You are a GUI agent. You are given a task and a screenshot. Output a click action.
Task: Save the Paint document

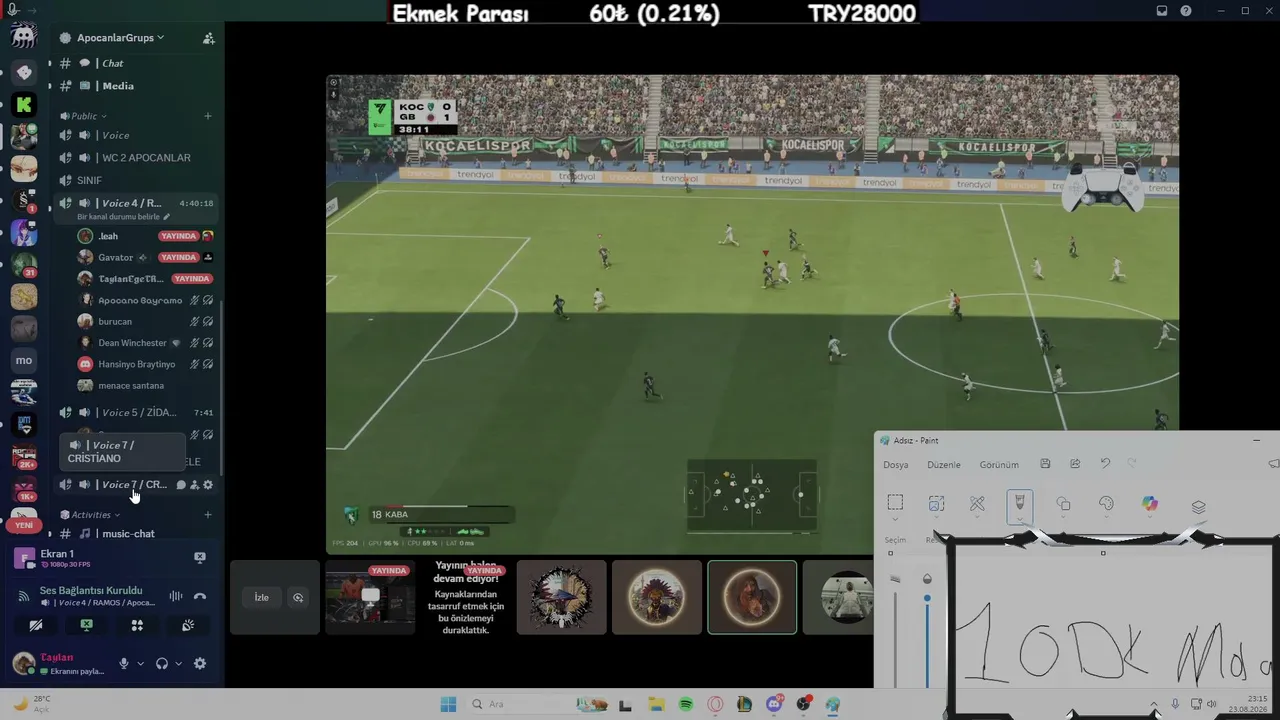coord(1045,464)
